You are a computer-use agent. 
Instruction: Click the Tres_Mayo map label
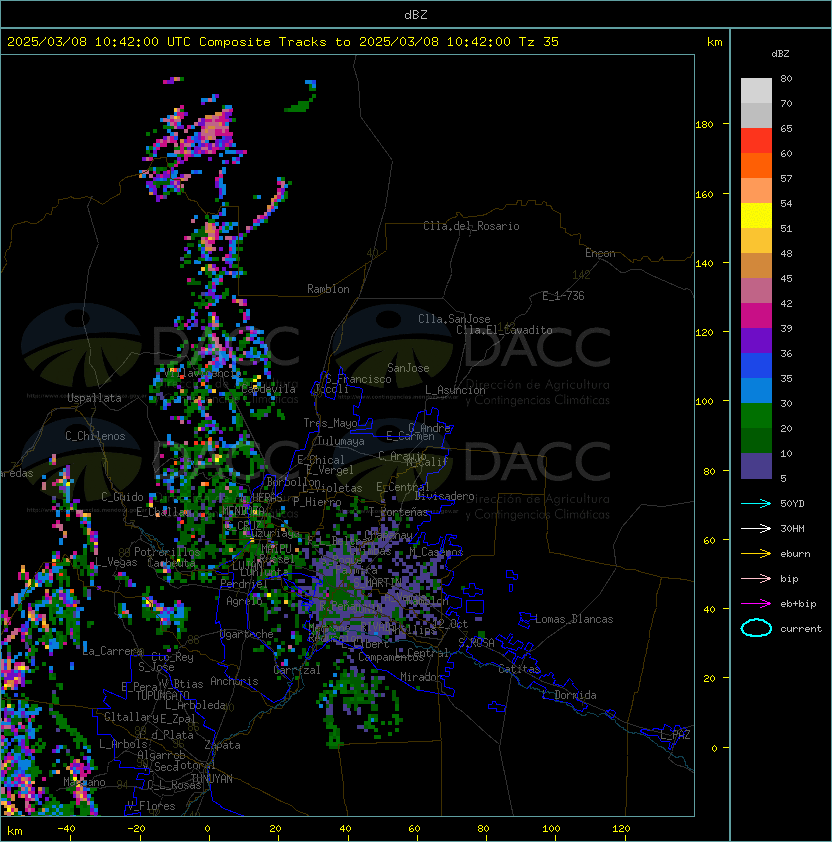point(330,423)
